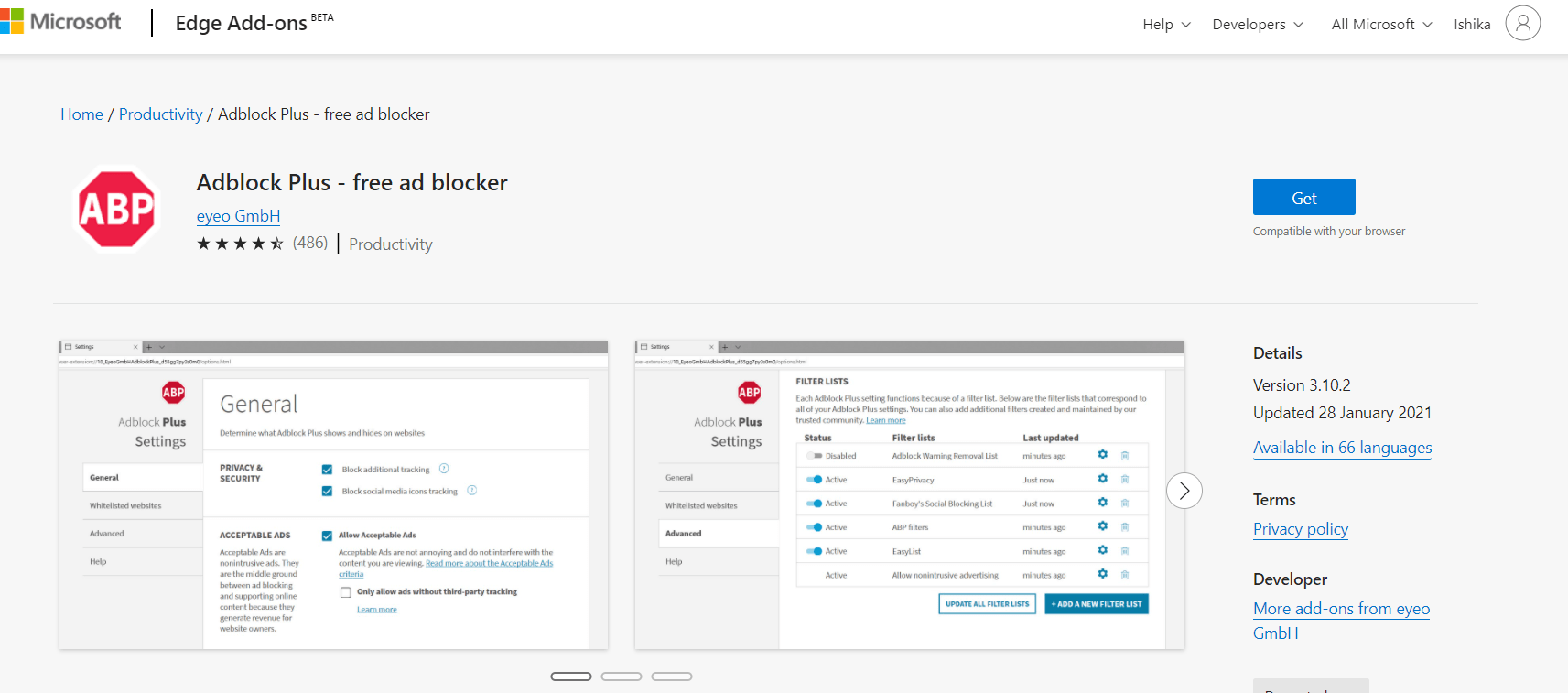Click Compatible with your browser text
Viewport: 1568px width, 693px height.
click(1329, 232)
